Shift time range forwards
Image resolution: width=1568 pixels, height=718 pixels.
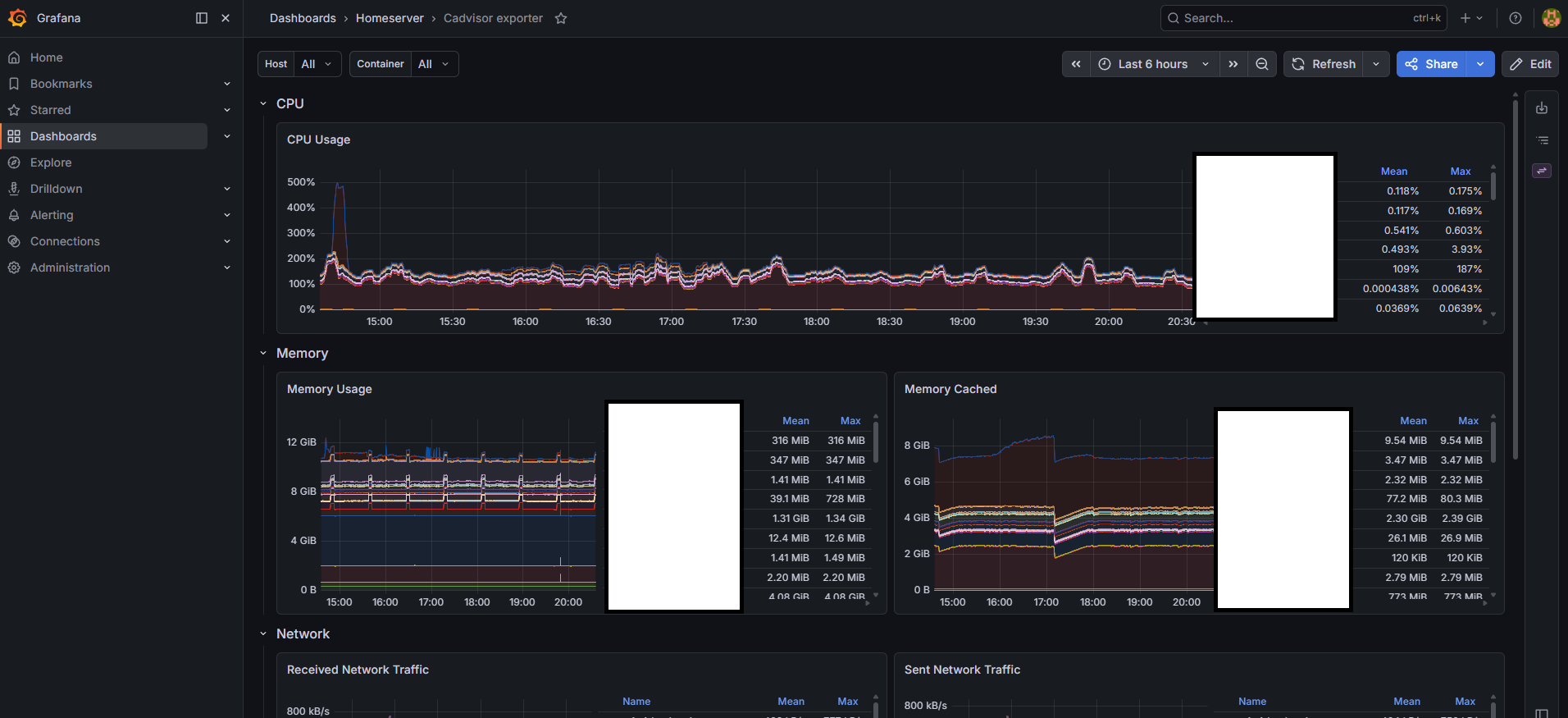pyautogui.click(x=1233, y=64)
